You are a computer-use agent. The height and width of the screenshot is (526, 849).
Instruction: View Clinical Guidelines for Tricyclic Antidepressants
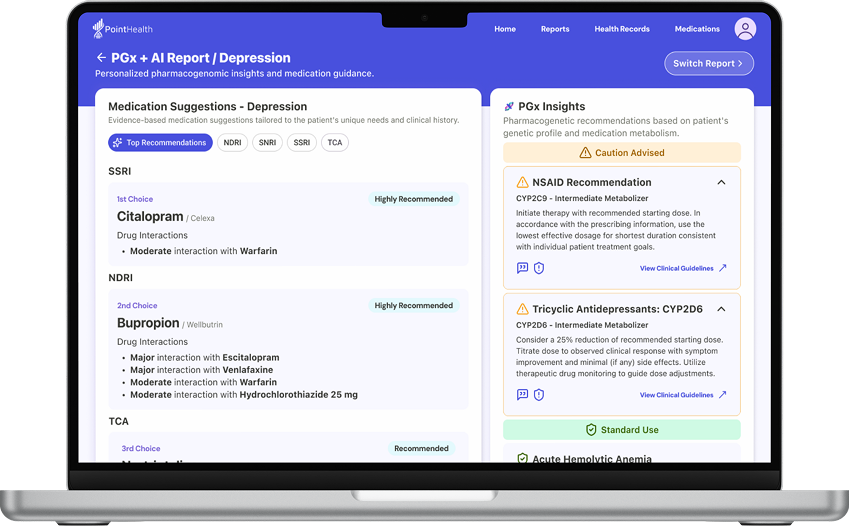coord(676,395)
